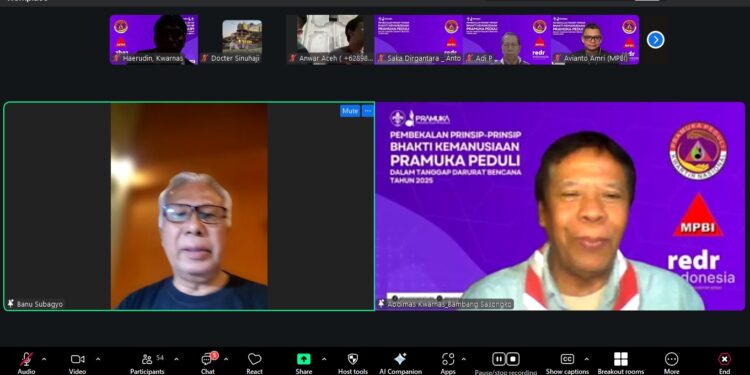Open video options chevron beside Video

[x=98, y=359]
